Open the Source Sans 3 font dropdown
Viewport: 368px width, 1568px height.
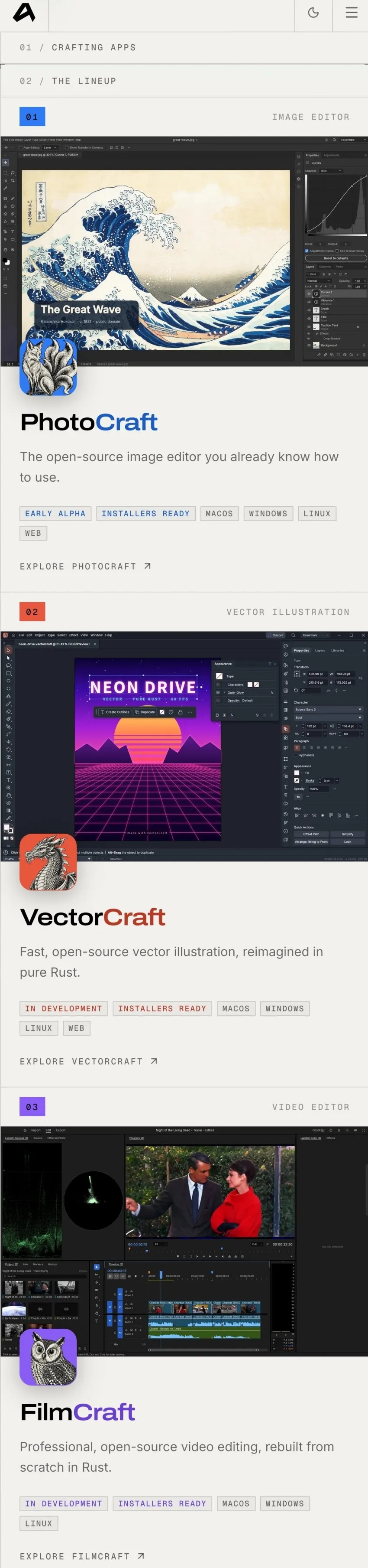328,709
